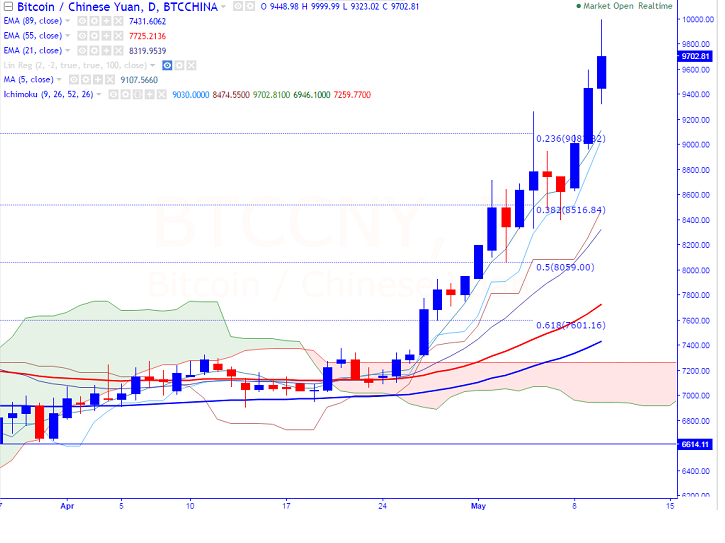Viewport: 725px width, 543px height.
Task: Click the Bitcoin / Chinese Yuan, D, BTCCHINA title
Action: [117, 7]
